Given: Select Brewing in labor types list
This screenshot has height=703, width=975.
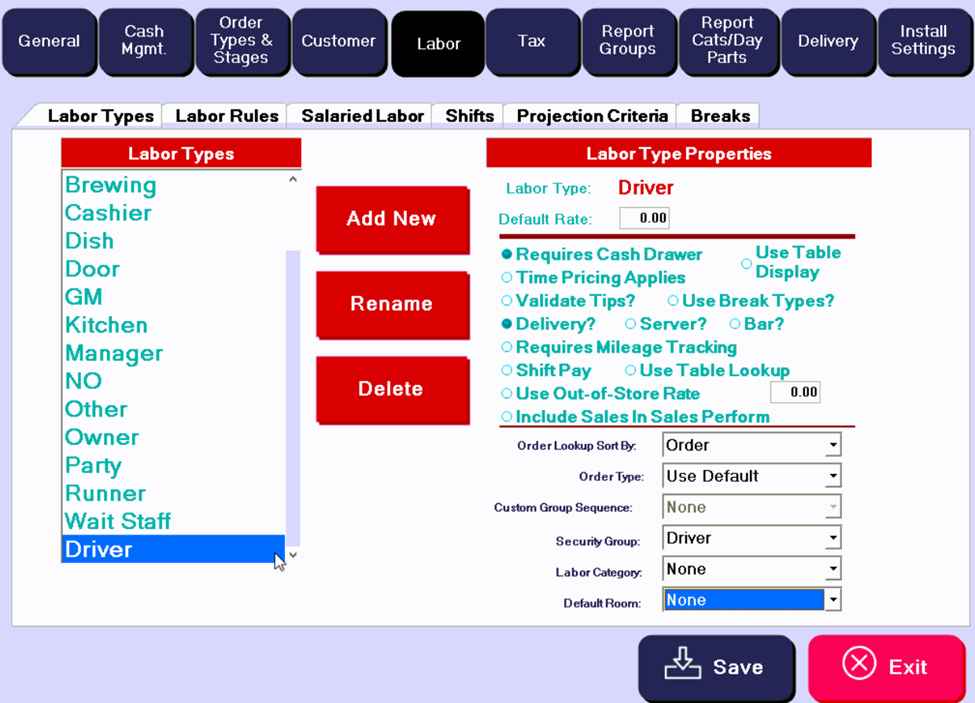Looking at the screenshot, I should click(173, 185).
